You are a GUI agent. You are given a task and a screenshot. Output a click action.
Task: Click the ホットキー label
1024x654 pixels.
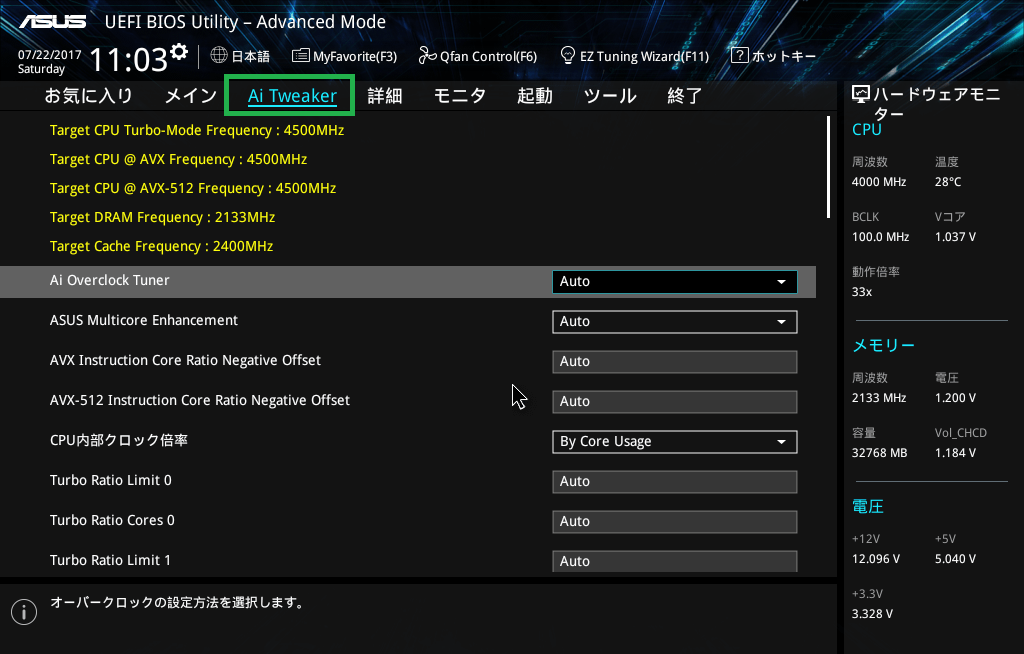(x=784, y=56)
